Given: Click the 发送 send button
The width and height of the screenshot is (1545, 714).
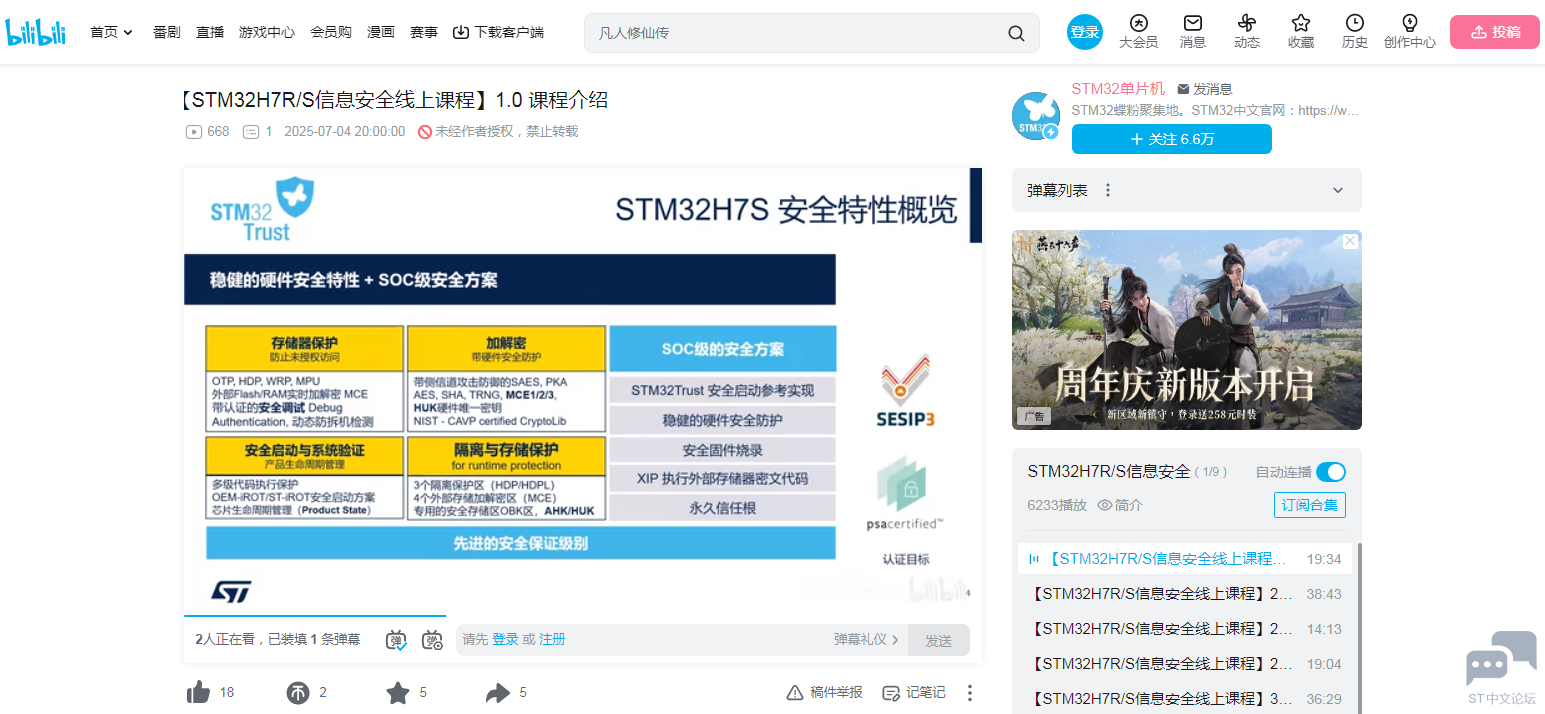Looking at the screenshot, I should 938,640.
